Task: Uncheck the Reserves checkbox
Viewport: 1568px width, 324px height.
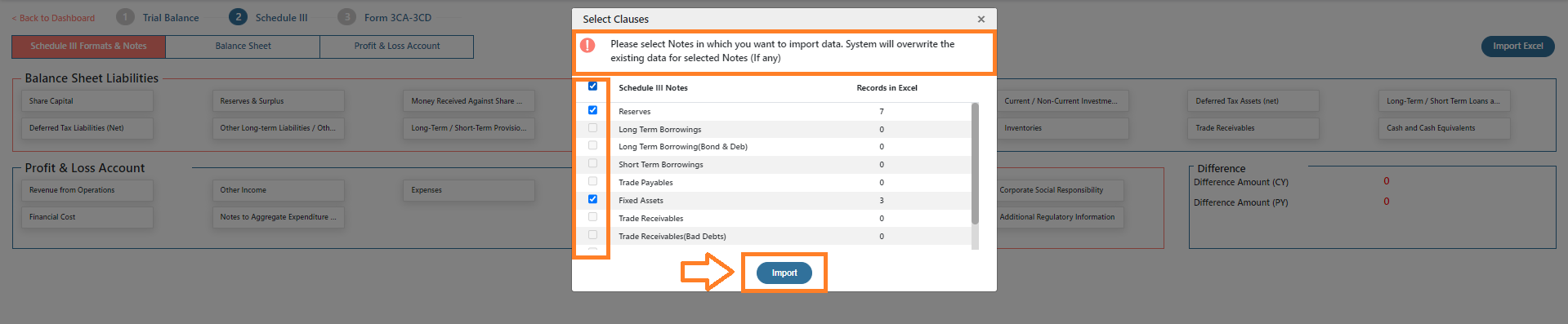Action: tap(592, 109)
